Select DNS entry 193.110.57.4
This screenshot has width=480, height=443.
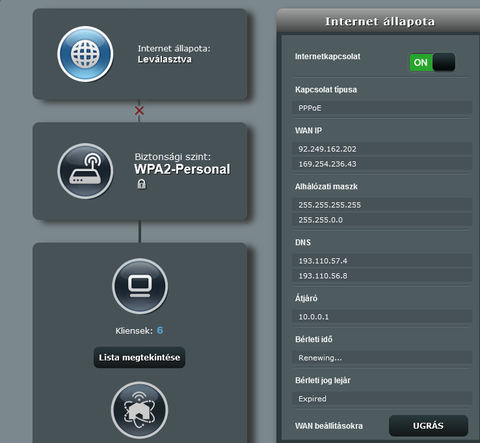point(382,261)
